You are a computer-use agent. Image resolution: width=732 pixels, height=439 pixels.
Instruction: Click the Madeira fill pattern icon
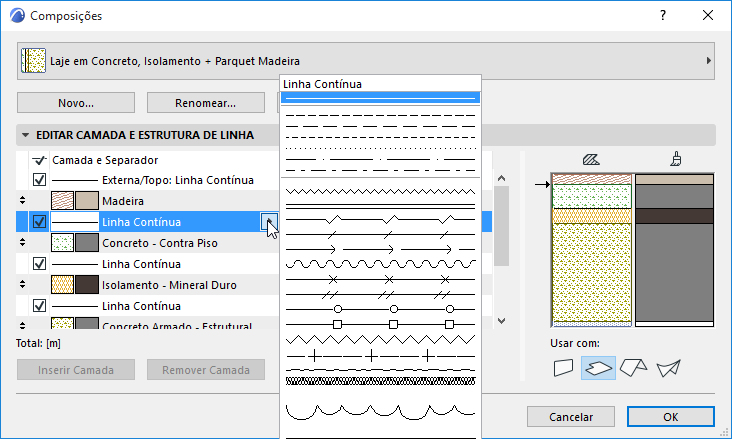[x=62, y=201]
